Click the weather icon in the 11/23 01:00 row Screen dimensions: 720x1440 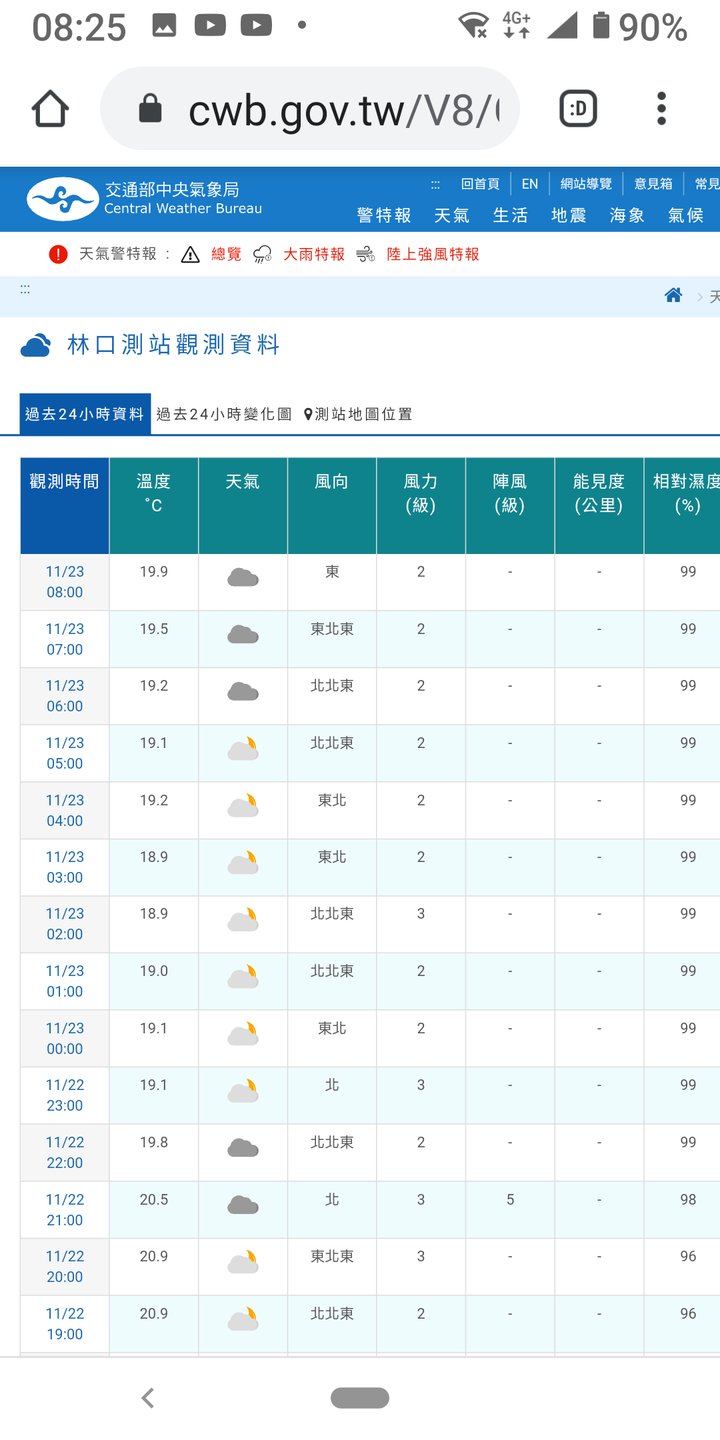(x=243, y=976)
